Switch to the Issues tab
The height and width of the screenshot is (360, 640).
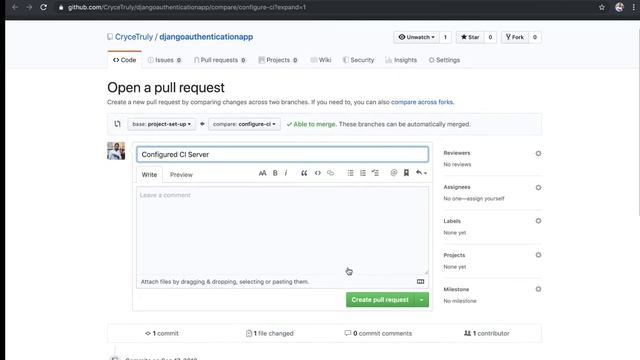[x=164, y=60]
